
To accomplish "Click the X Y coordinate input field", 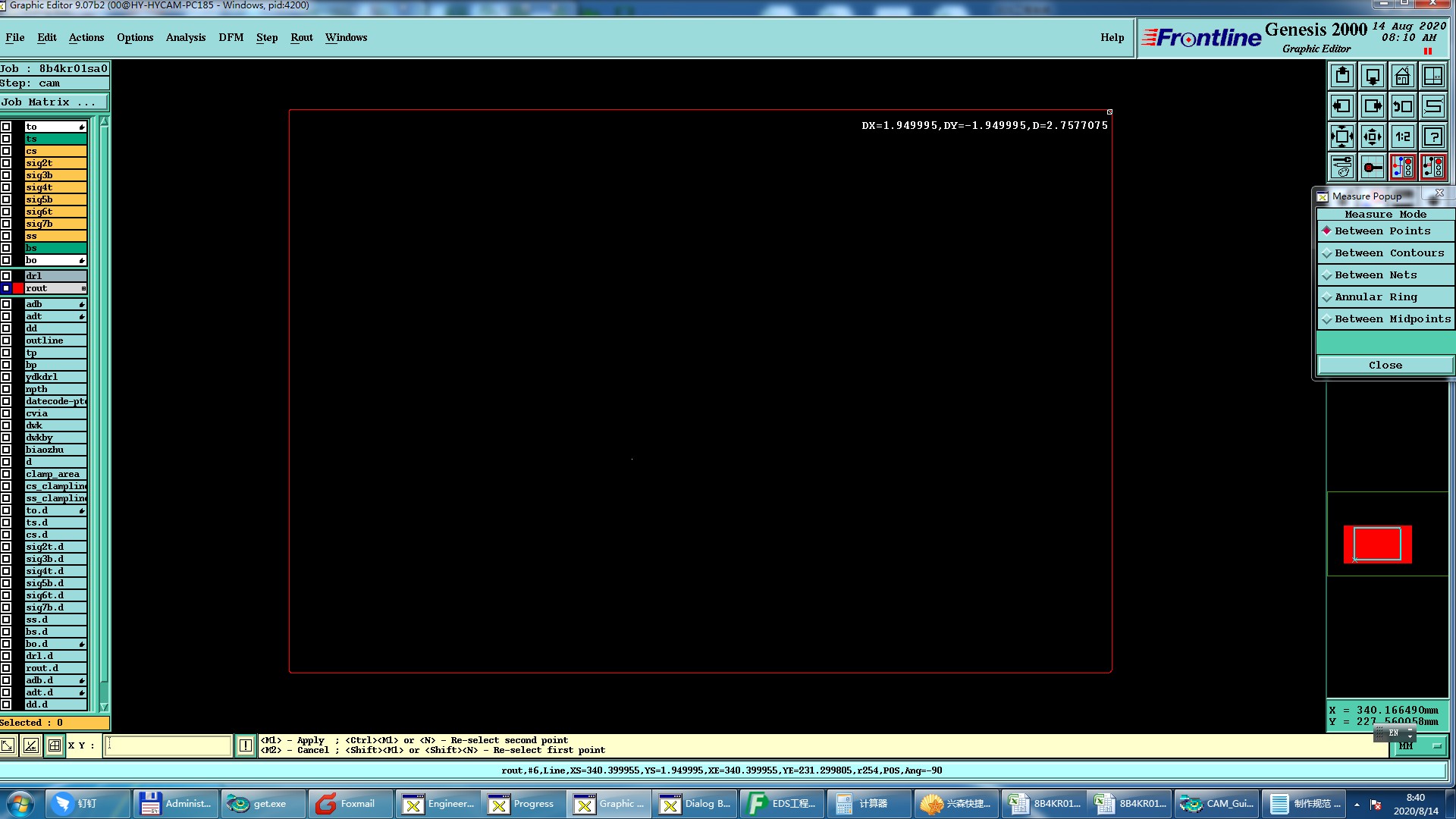I will [168, 745].
